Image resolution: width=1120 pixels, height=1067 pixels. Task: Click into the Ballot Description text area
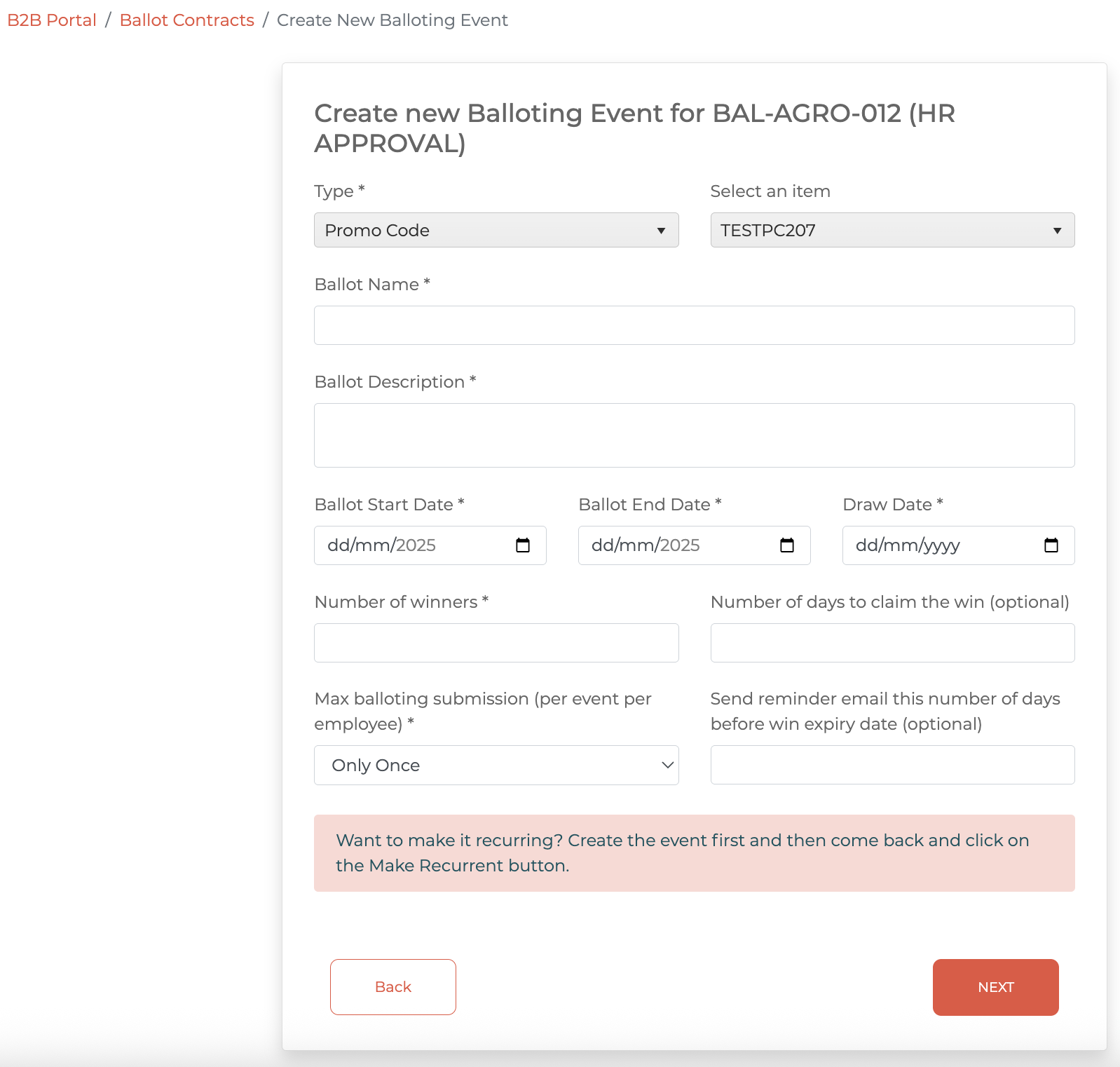[694, 435]
